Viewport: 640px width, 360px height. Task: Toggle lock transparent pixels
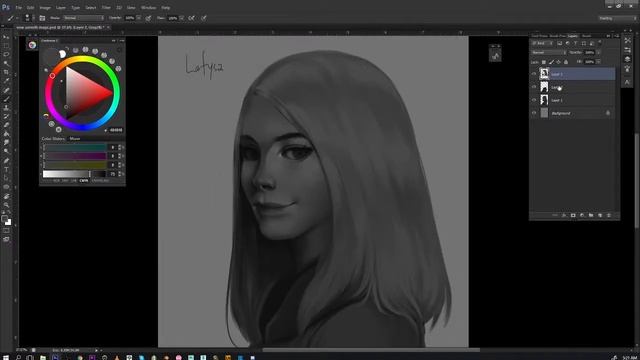pyautogui.click(x=544, y=62)
